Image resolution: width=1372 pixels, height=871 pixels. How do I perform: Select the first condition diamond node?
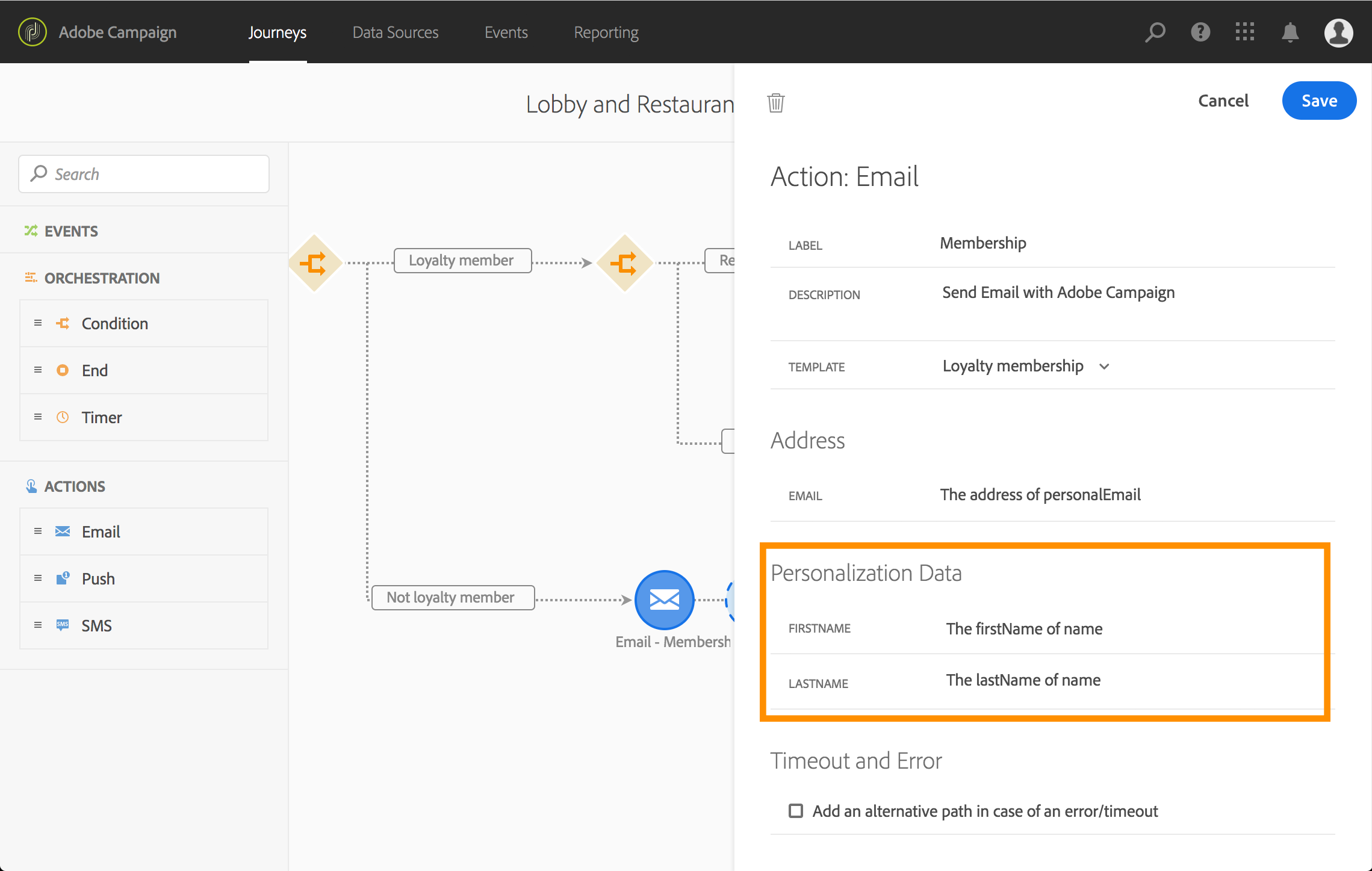coord(314,263)
